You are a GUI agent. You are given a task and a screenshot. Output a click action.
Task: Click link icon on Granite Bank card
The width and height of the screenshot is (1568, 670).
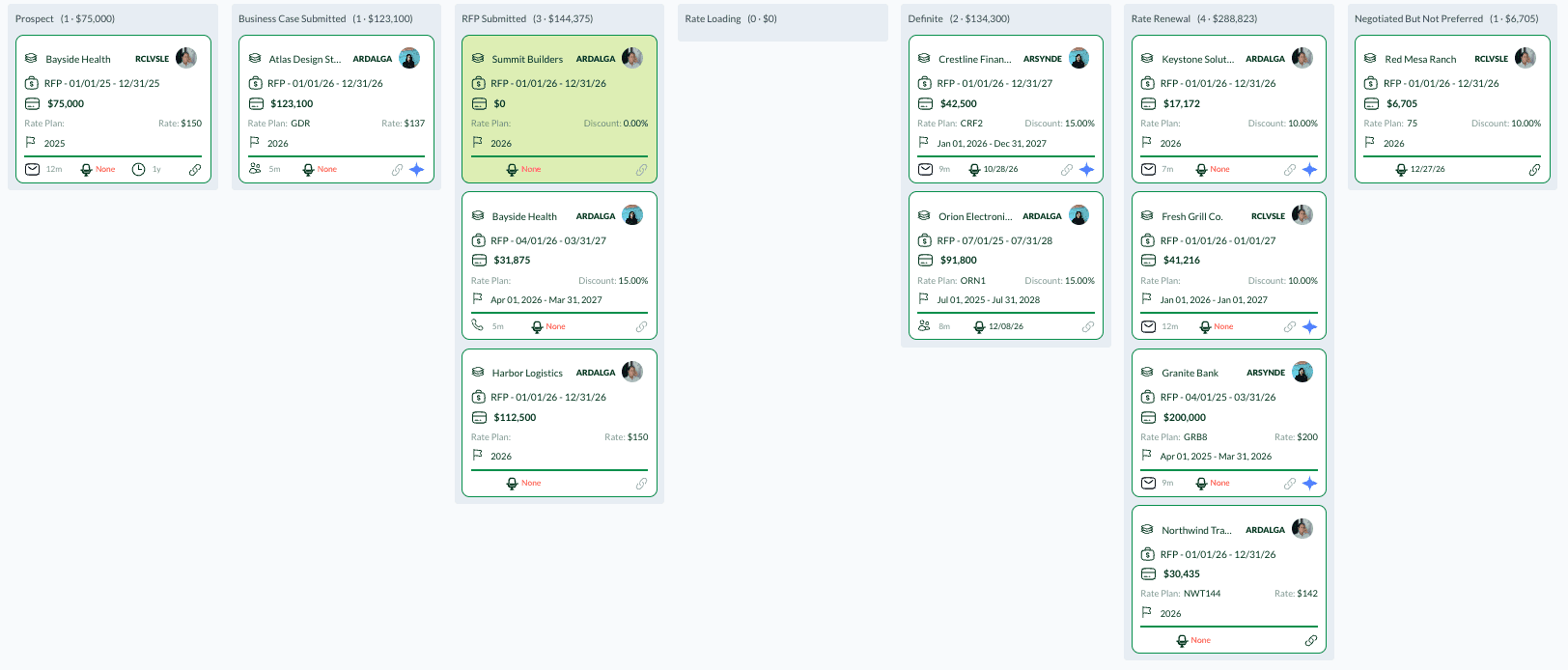pos(1290,484)
